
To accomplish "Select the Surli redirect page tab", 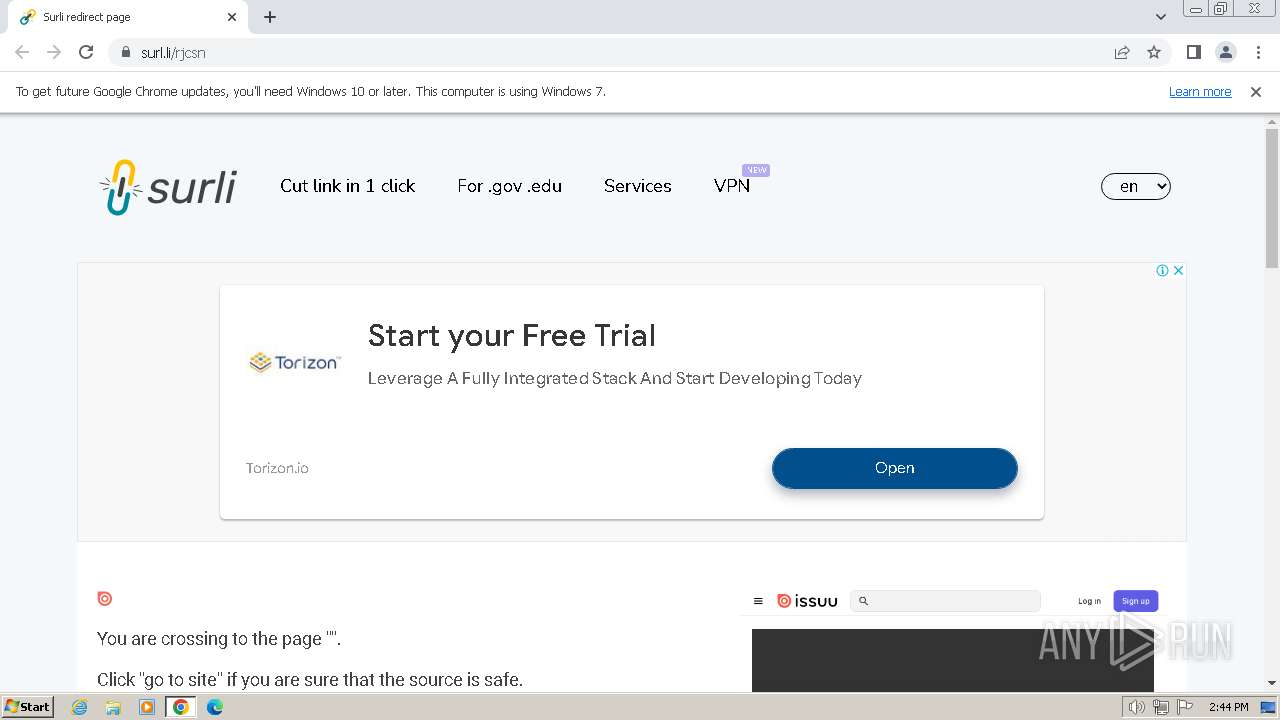I will pos(127,17).
